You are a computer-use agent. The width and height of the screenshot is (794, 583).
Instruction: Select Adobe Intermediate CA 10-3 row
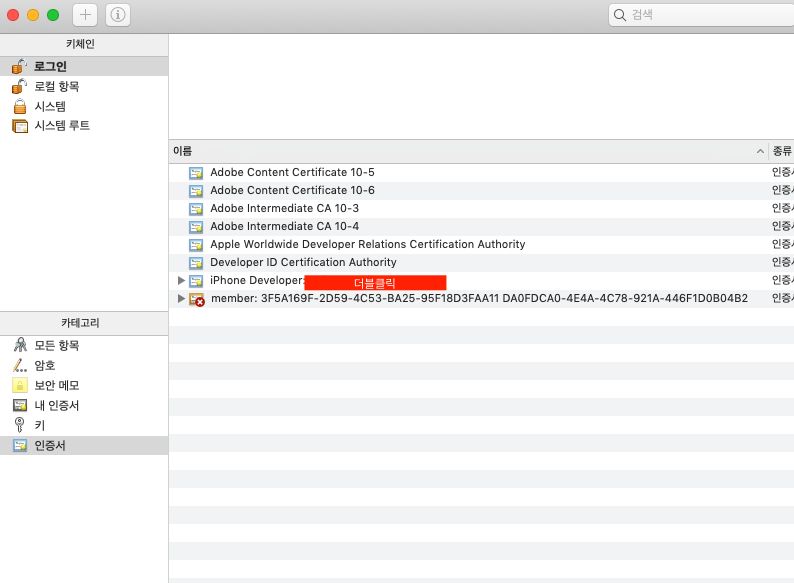click(481, 209)
